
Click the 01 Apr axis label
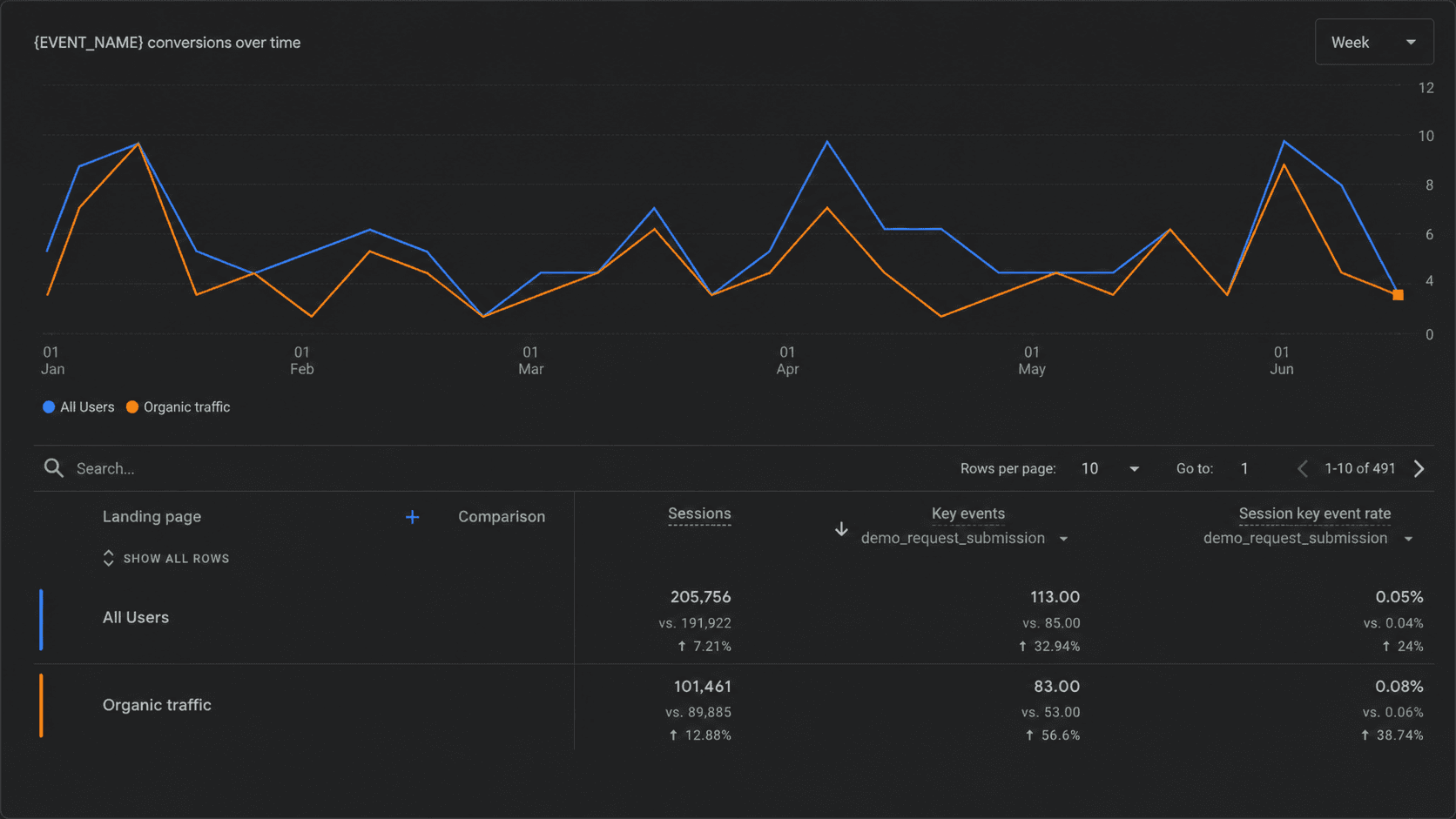point(787,360)
